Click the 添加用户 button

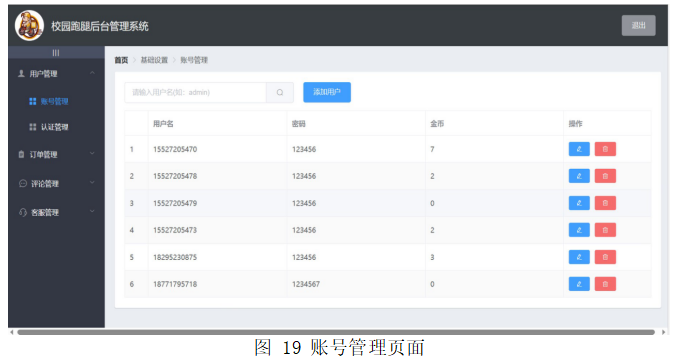pyautogui.click(x=327, y=92)
